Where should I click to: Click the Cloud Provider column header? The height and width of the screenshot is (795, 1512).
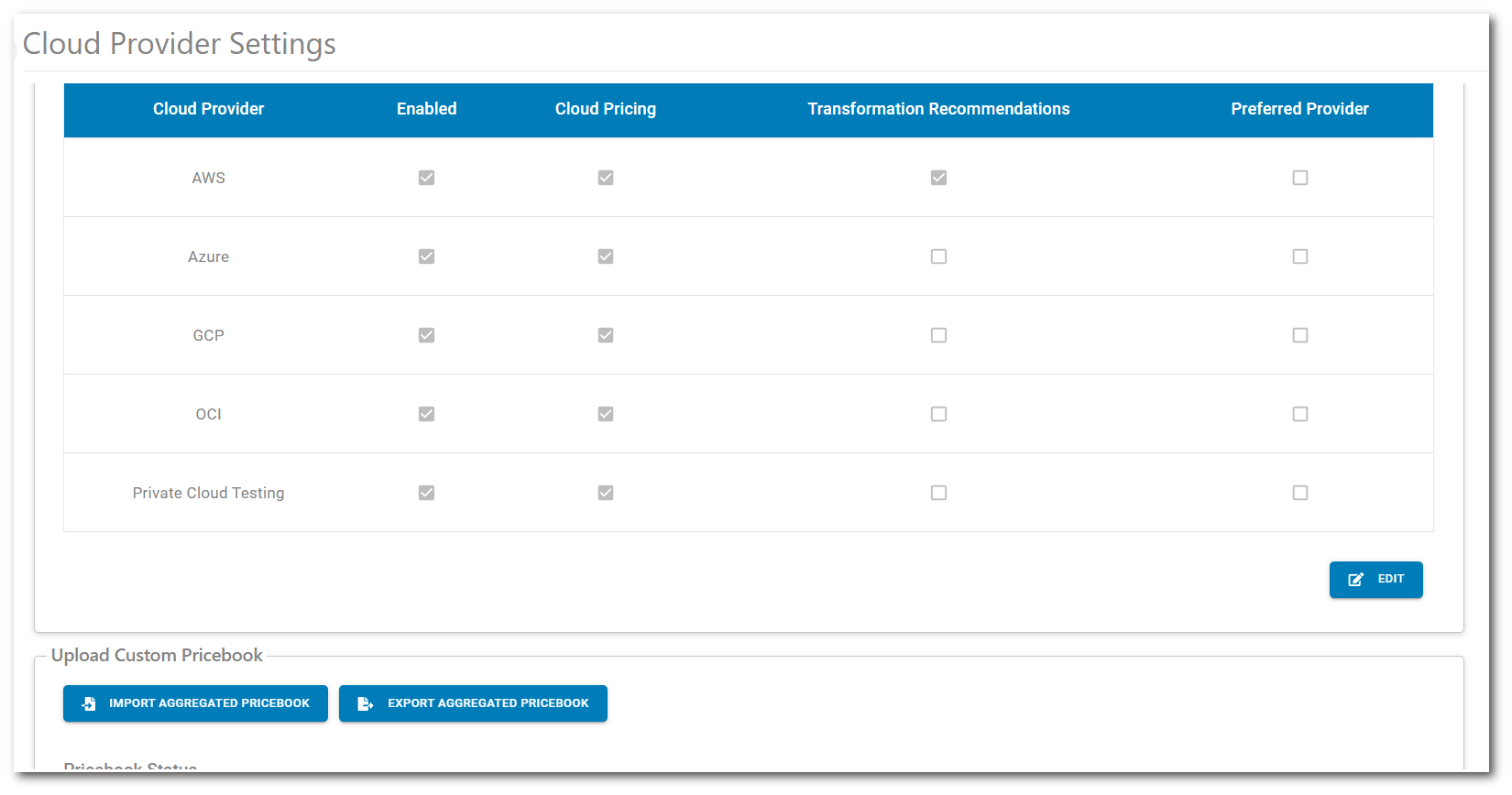click(x=208, y=109)
